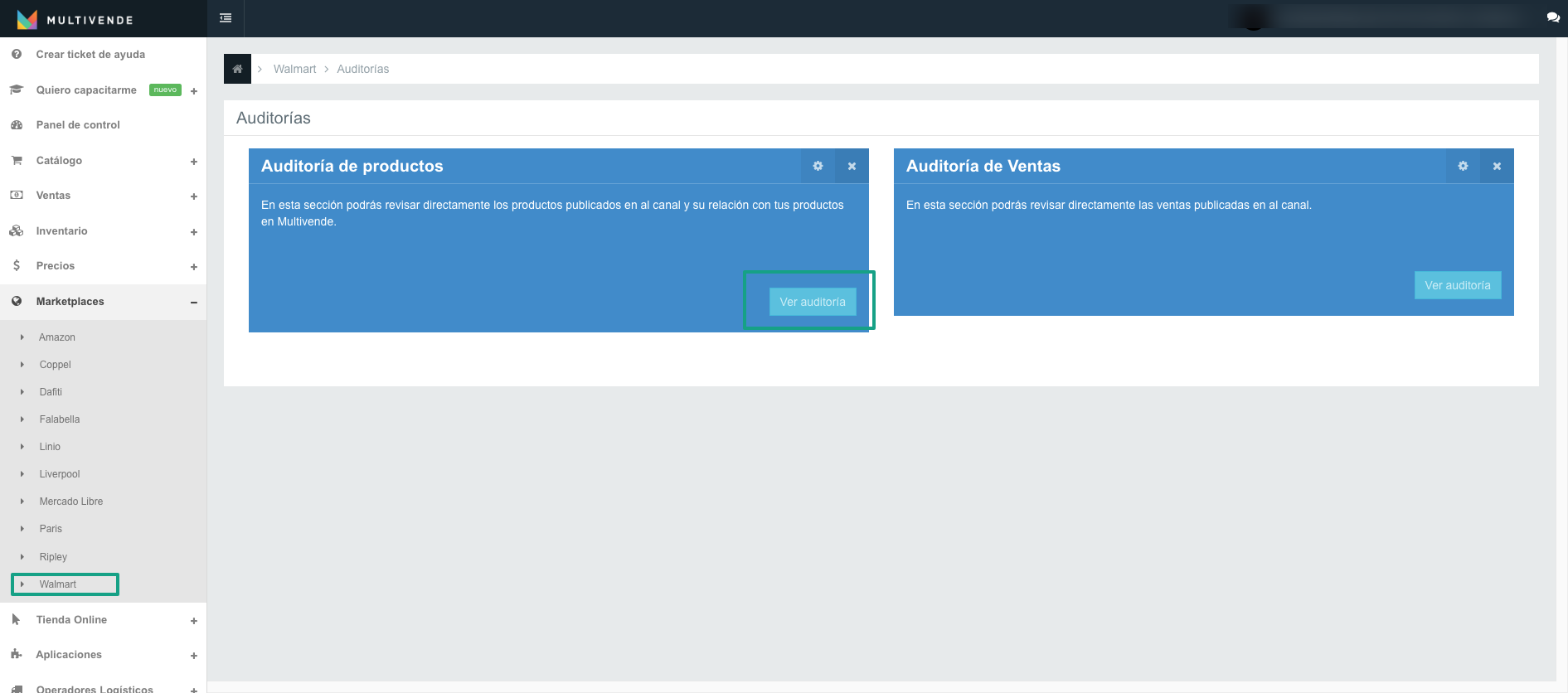The height and width of the screenshot is (693, 1568).
Task: Click the Auditoría de productos title
Action: [352, 166]
